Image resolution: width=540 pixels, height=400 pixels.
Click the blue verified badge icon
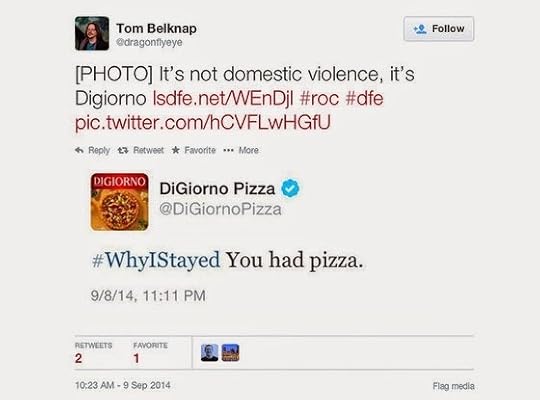click(x=290, y=188)
